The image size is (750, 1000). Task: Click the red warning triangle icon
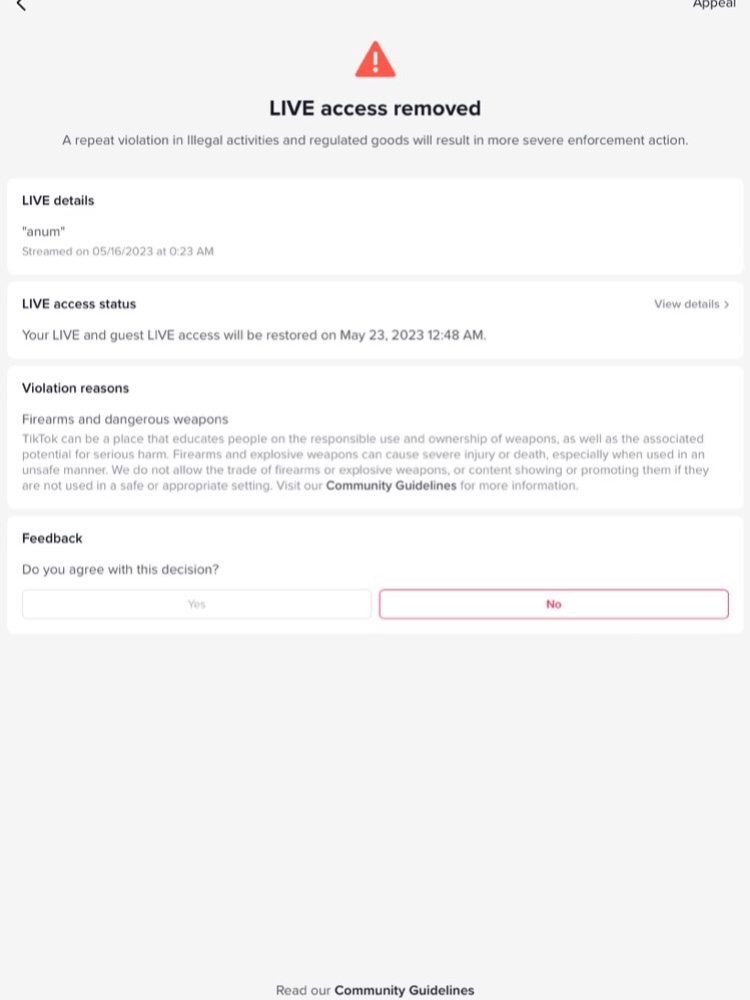(375, 59)
